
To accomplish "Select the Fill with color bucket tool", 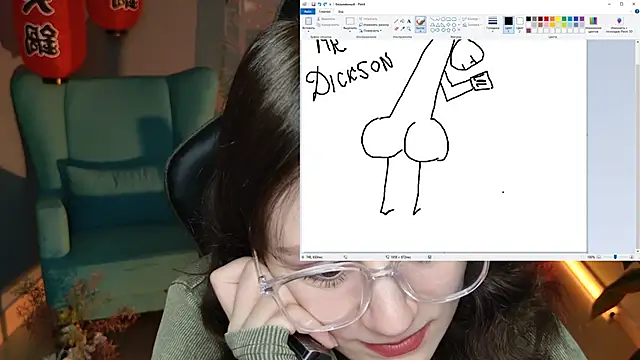I will click(402, 21).
